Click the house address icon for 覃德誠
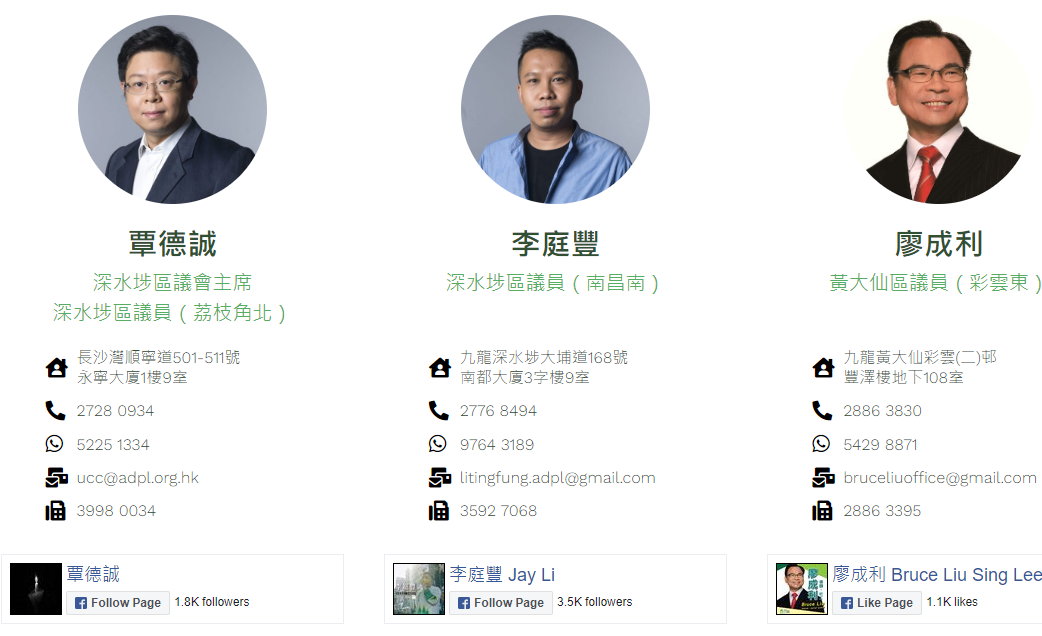Viewport: 1042px width, 636px height. tap(56, 368)
